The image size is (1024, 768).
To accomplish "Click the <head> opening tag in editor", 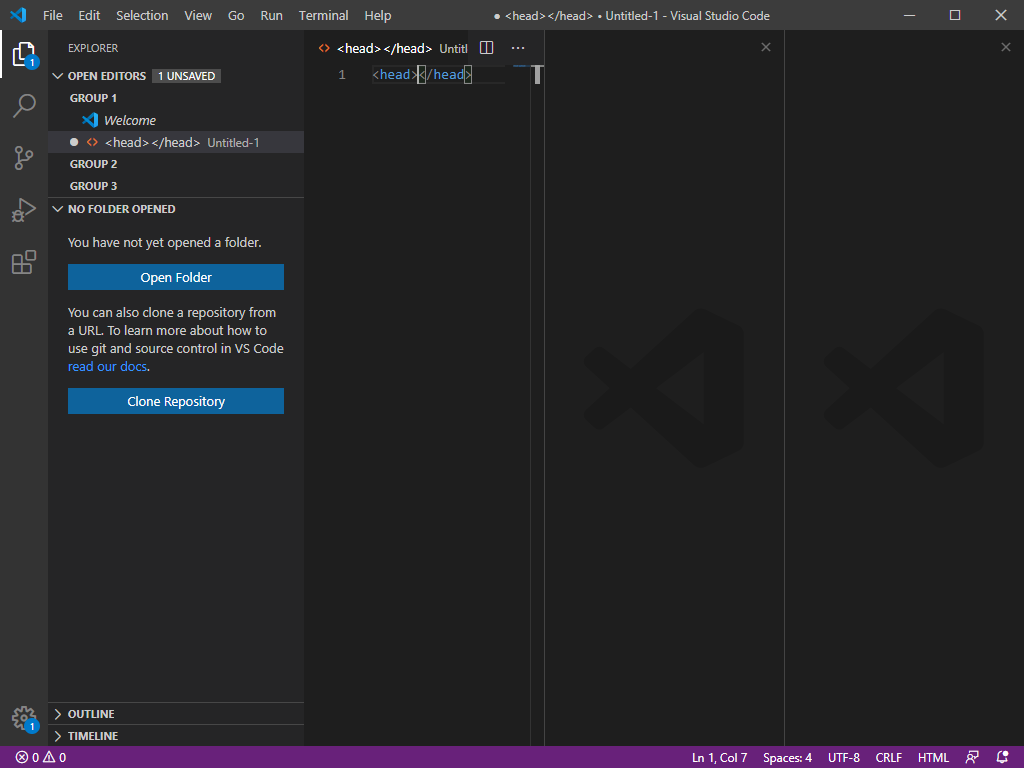I will [x=394, y=74].
